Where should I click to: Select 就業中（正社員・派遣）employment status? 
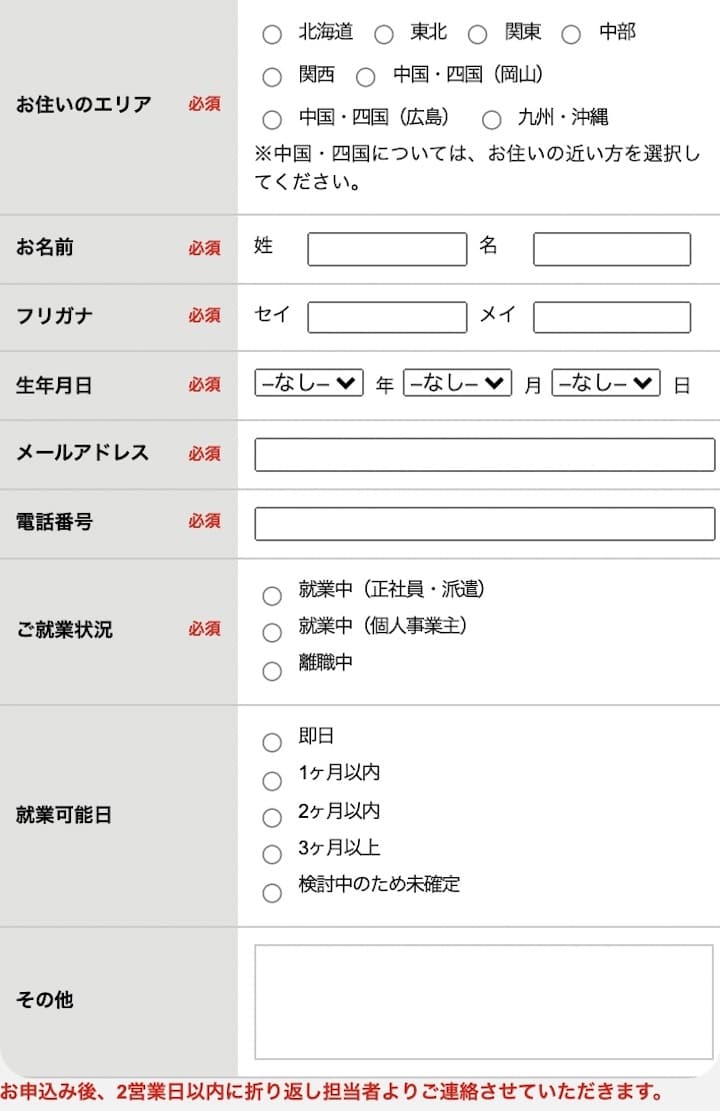click(271, 595)
